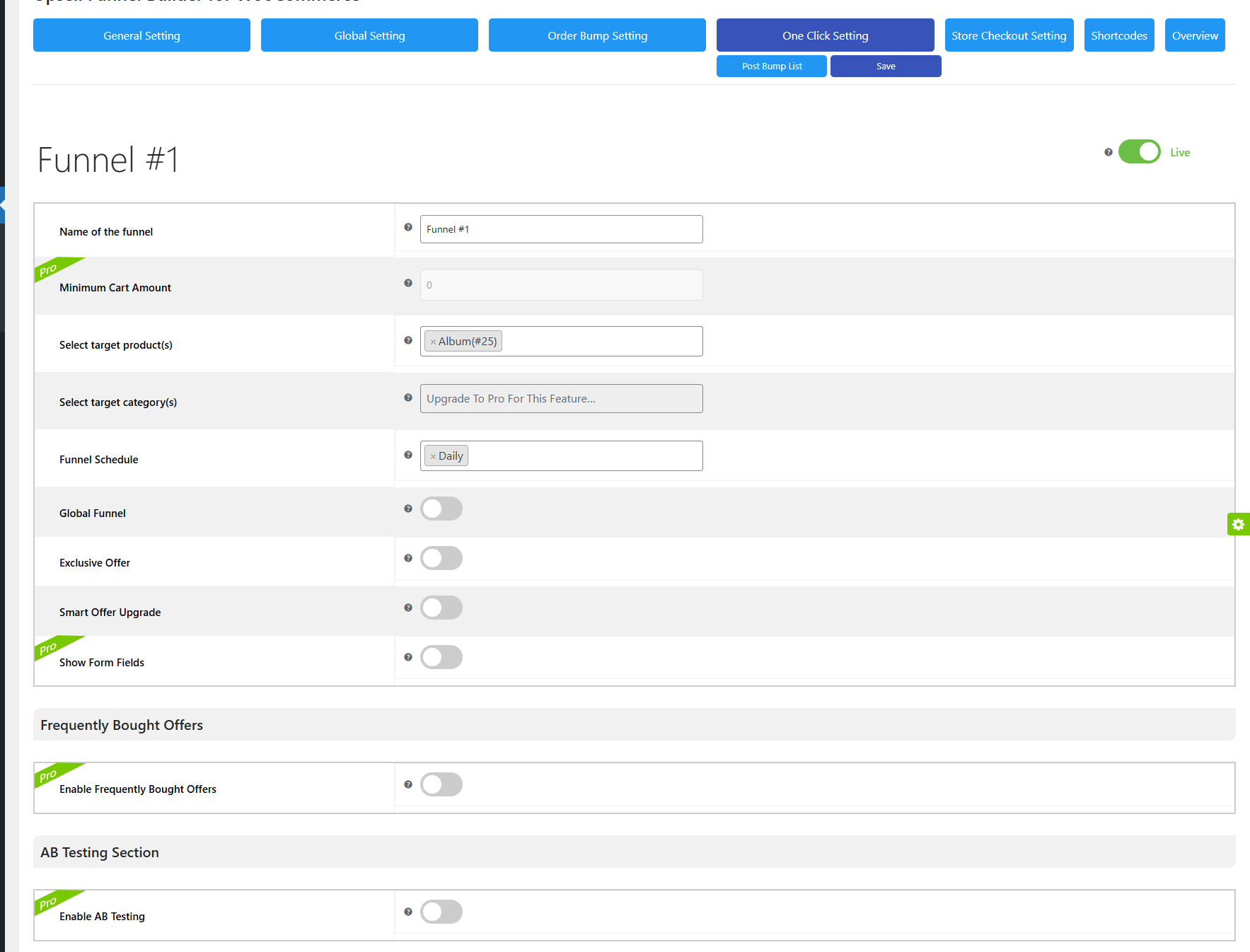
Task: Open help tooltip for Funnel Schedule
Action: tap(408, 455)
